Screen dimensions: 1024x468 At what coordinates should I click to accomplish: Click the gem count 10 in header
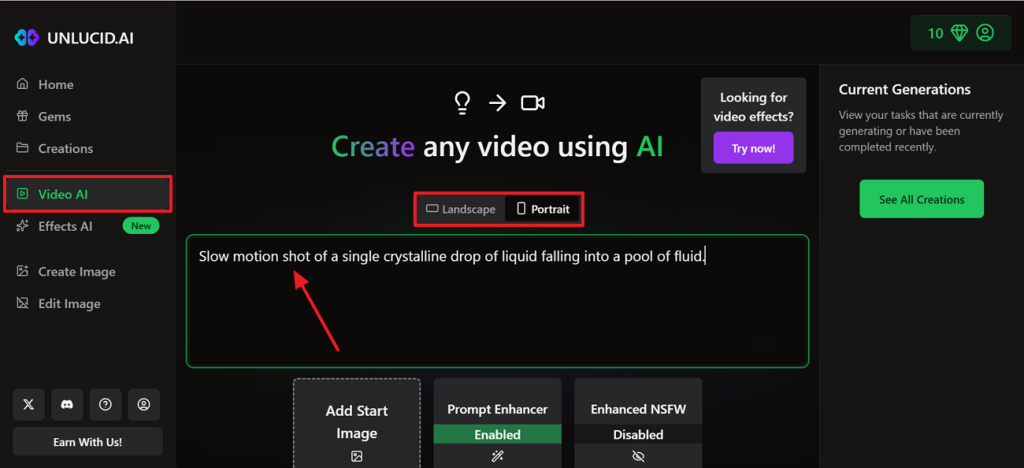pos(936,33)
